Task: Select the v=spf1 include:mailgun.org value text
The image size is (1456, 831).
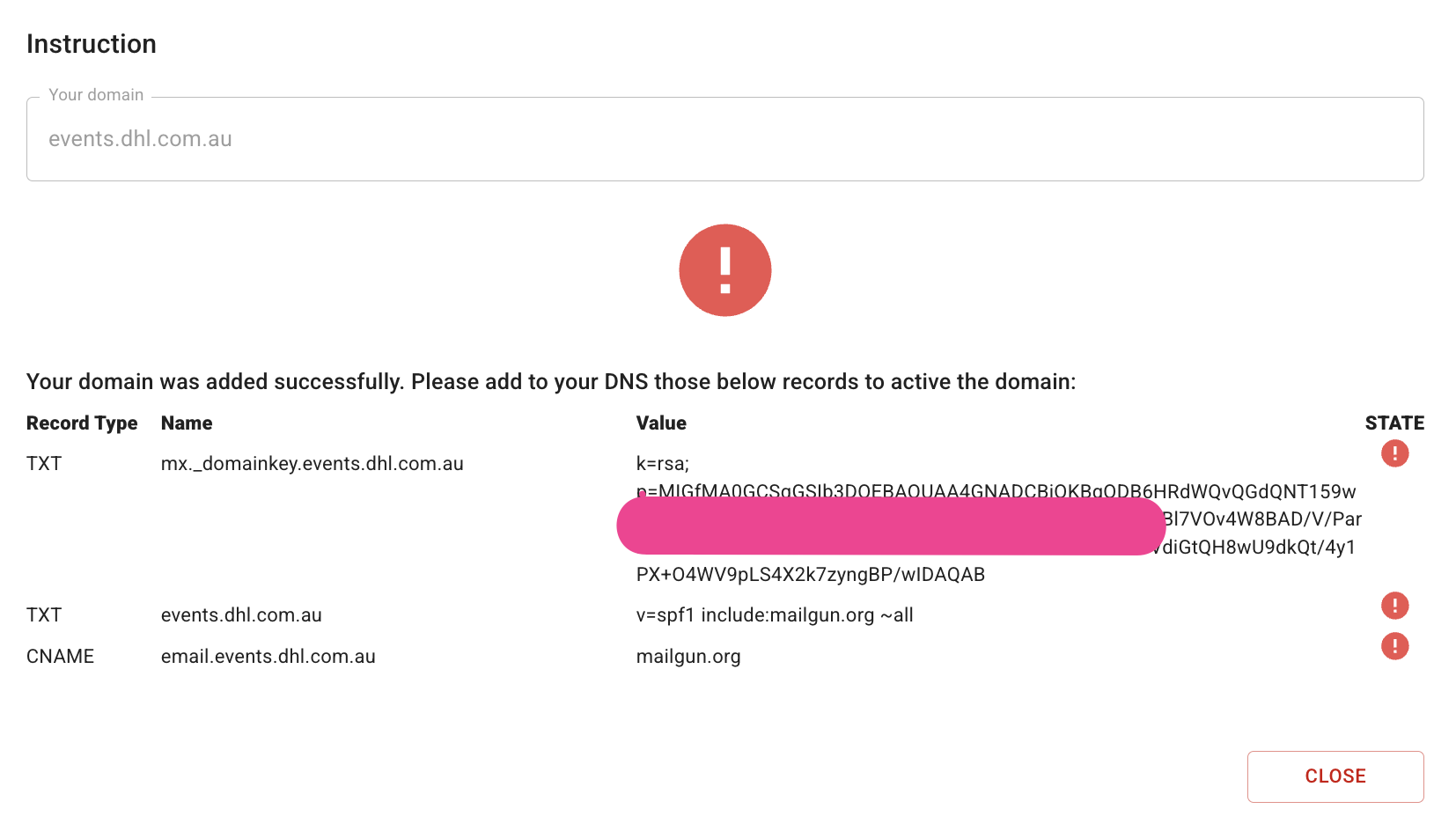Action: point(774,615)
